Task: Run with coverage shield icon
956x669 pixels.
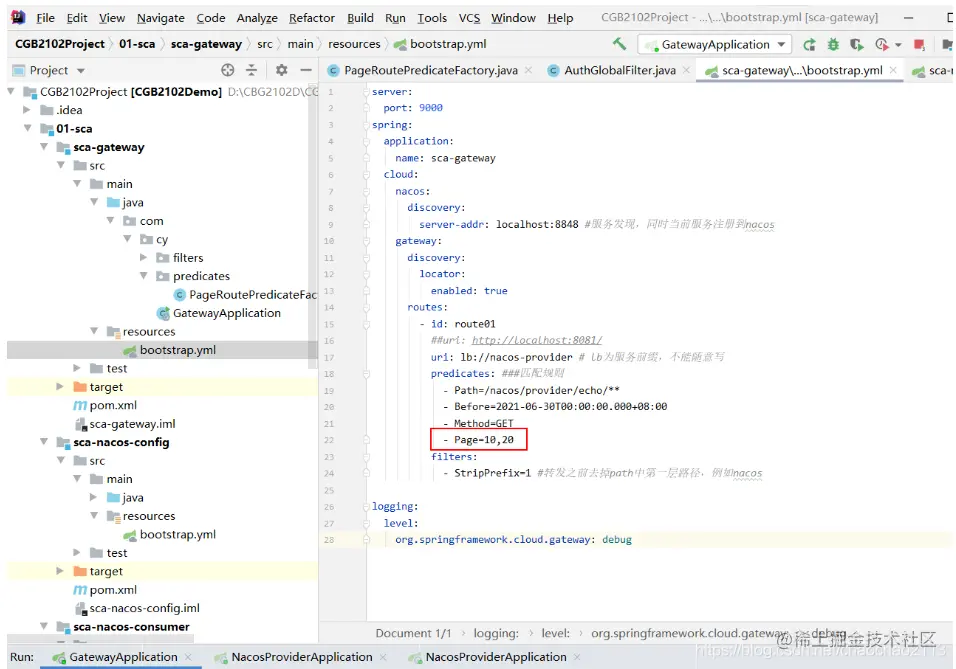Action: [857, 45]
